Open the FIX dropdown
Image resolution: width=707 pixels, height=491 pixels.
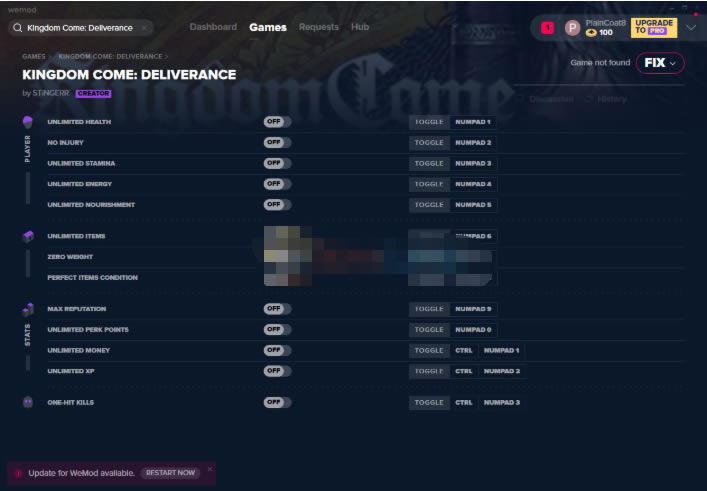[660, 63]
